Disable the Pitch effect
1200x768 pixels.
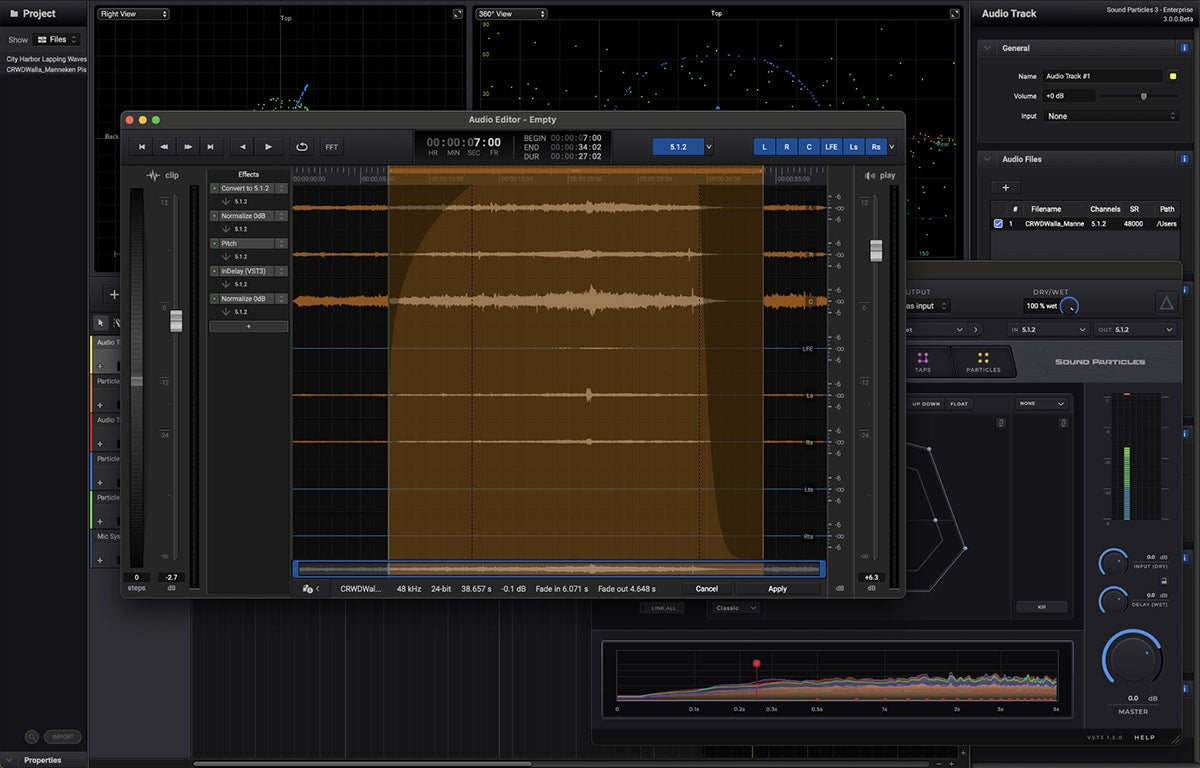tap(214, 243)
